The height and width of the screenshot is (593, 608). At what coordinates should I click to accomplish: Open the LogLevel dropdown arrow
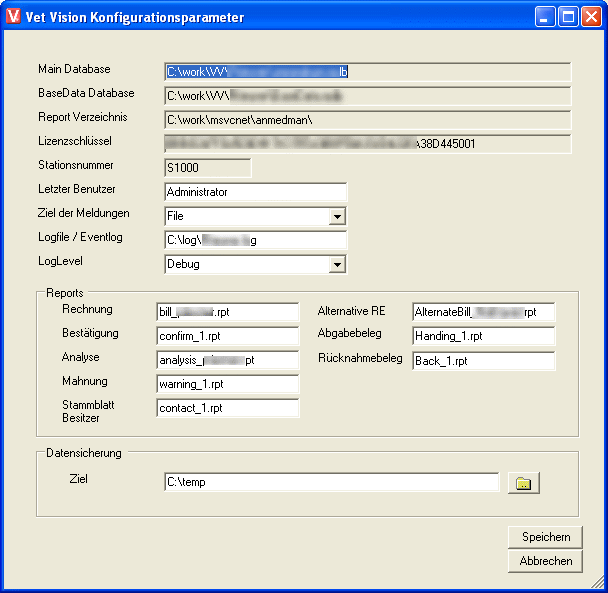click(x=337, y=265)
